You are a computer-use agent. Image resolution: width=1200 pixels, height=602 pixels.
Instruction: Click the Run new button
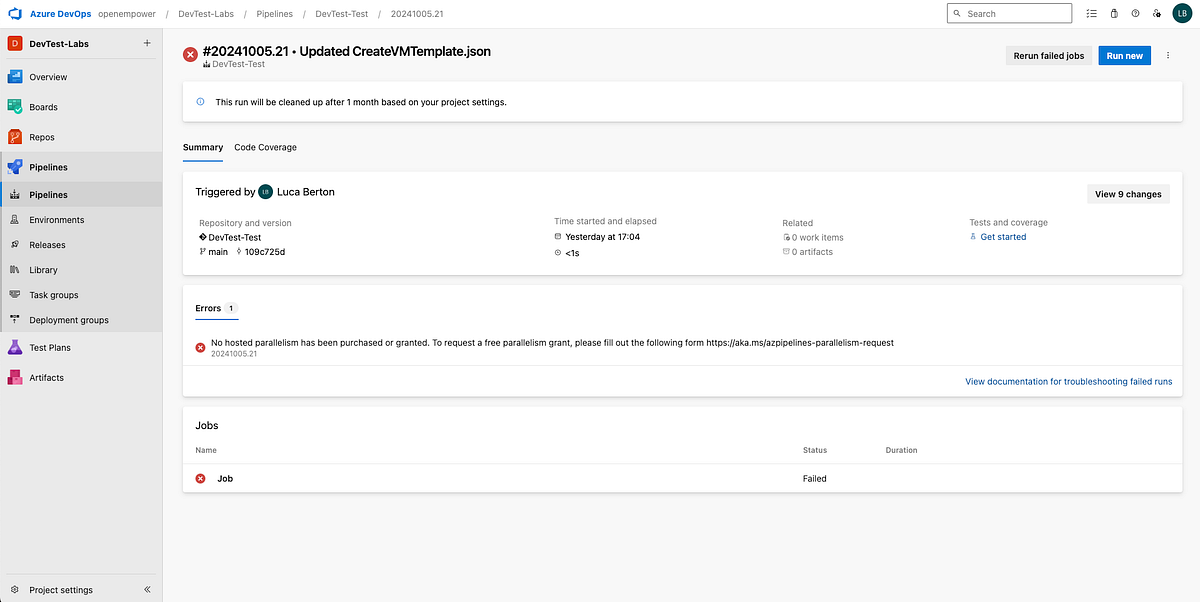click(x=1124, y=55)
